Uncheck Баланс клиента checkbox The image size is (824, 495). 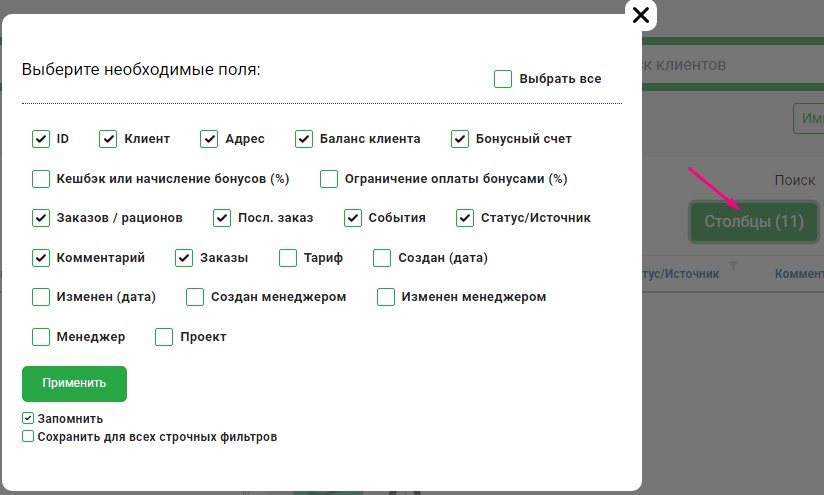coord(304,139)
